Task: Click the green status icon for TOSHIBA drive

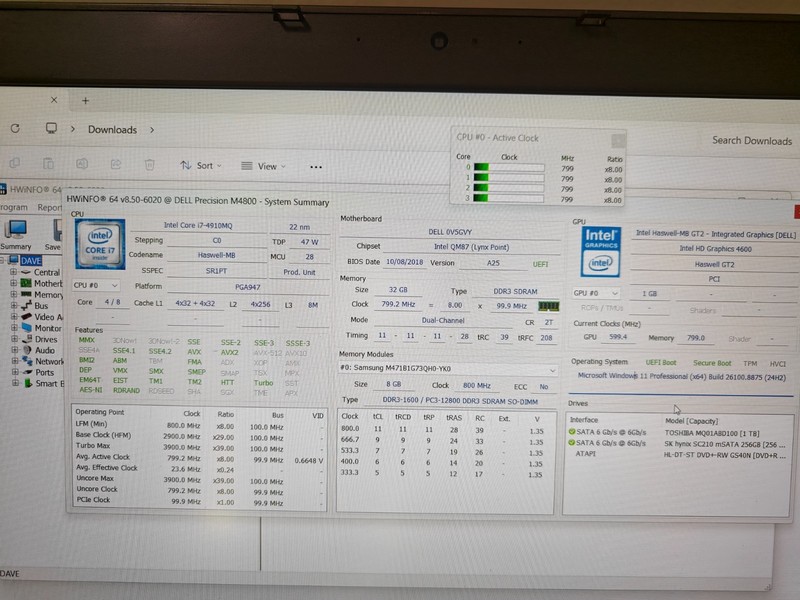Action: pos(572,432)
